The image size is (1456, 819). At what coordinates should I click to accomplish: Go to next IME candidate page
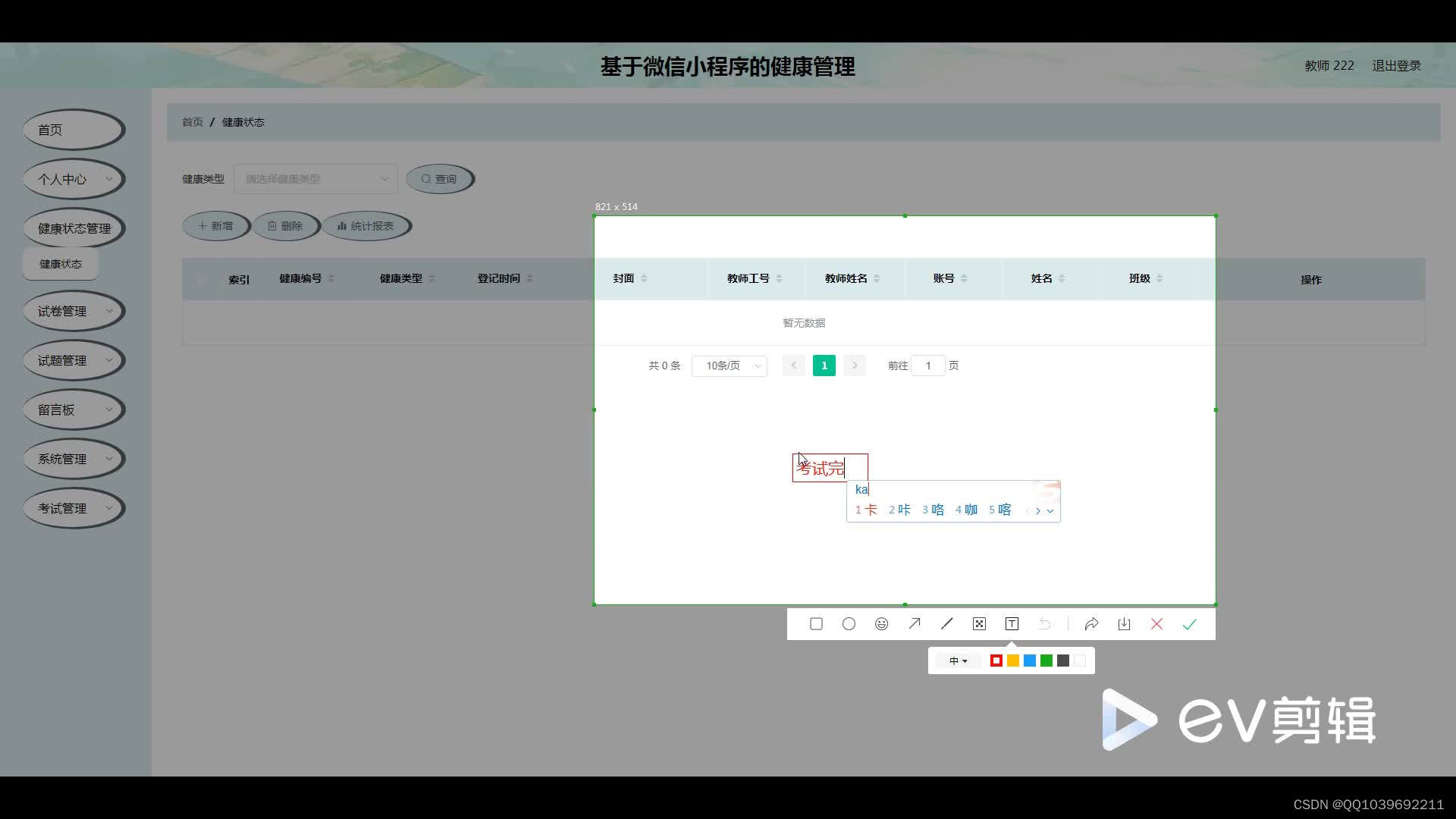pyautogui.click(x=1038, y=511)
